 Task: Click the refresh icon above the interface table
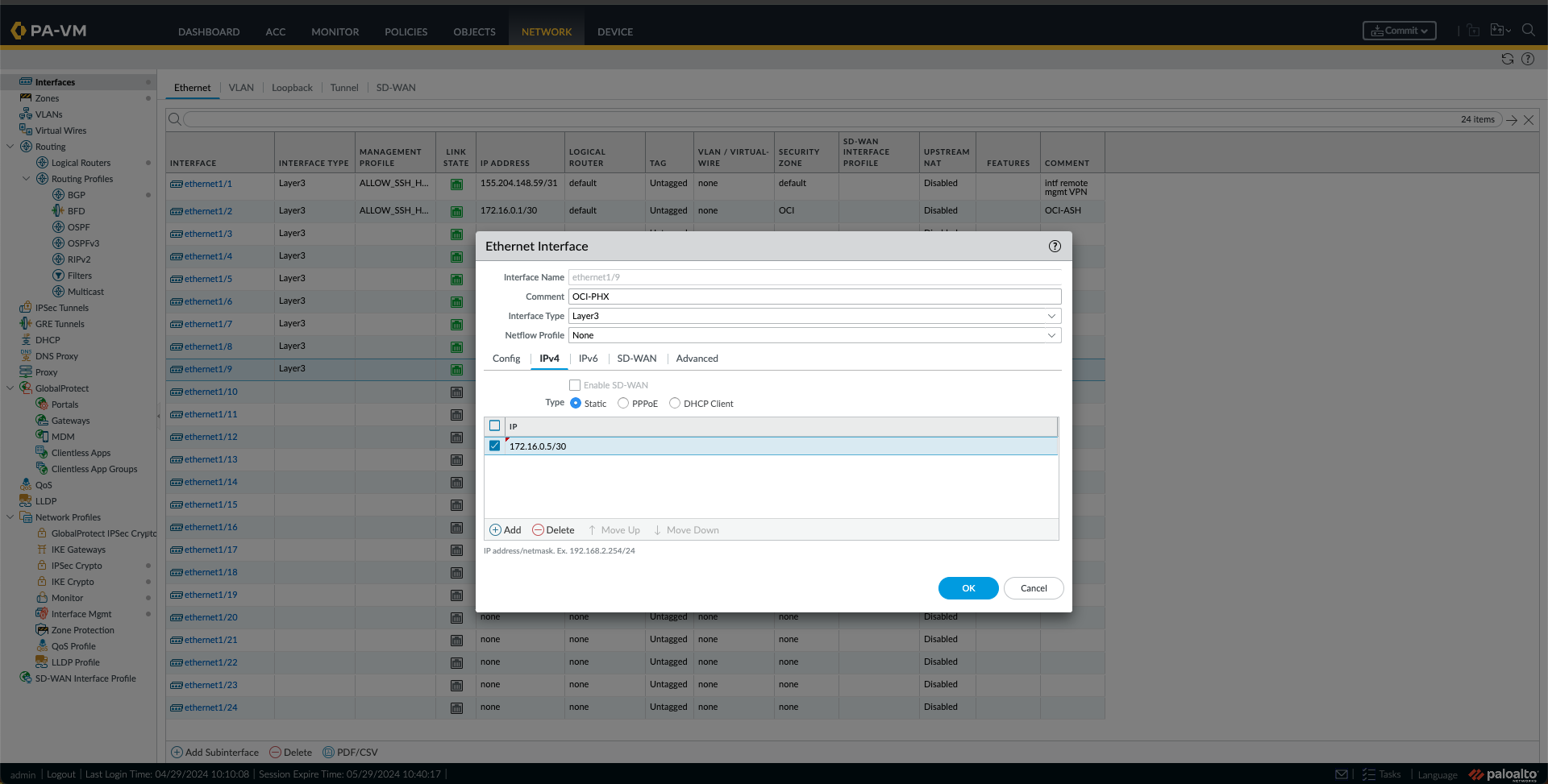1508,58
